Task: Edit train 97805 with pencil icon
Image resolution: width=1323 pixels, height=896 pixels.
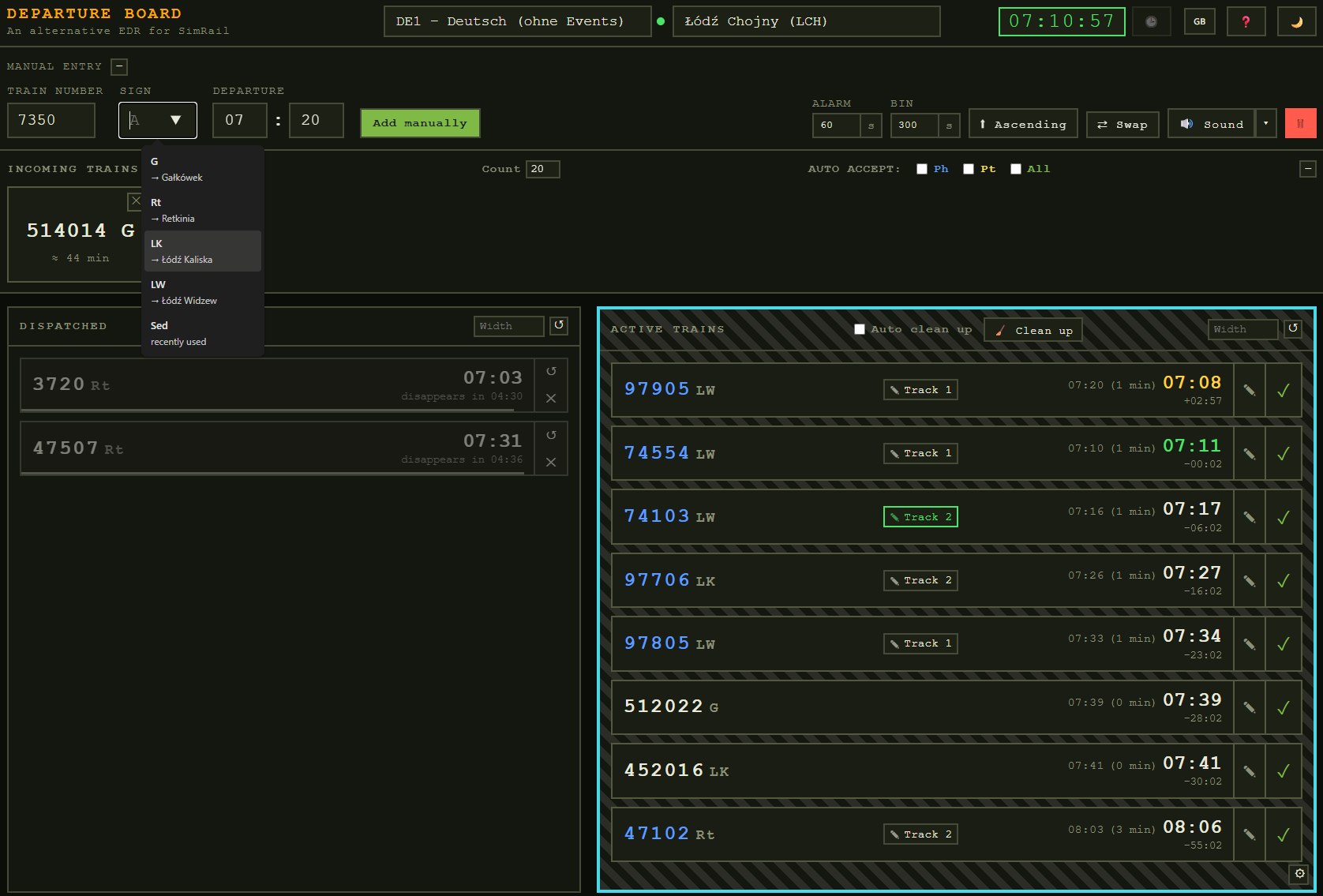Action: coord(1249,644)
